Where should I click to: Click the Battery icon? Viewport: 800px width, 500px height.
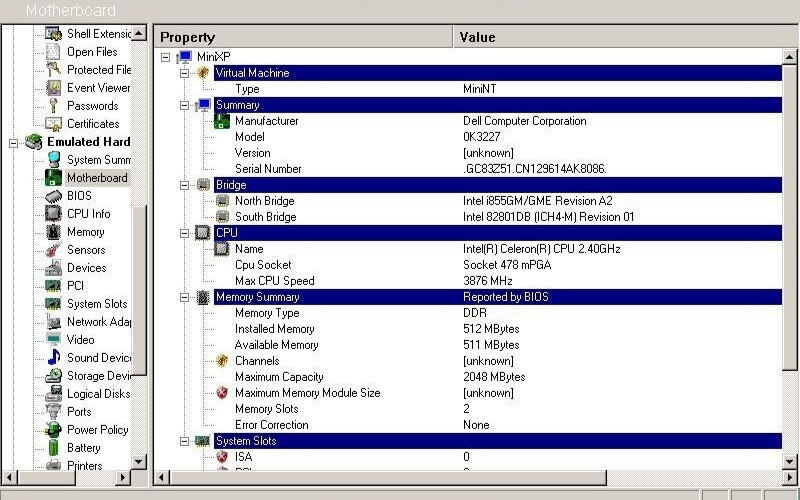pyautogui.click(x=53, y=447)
